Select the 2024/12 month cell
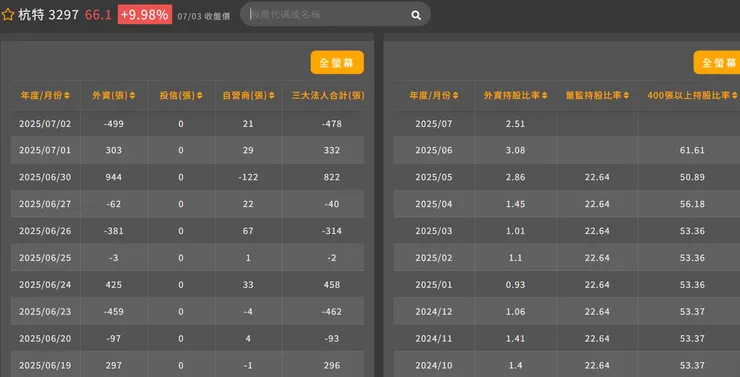The width and height of the screenshot is (740, 377). point(434,311)
